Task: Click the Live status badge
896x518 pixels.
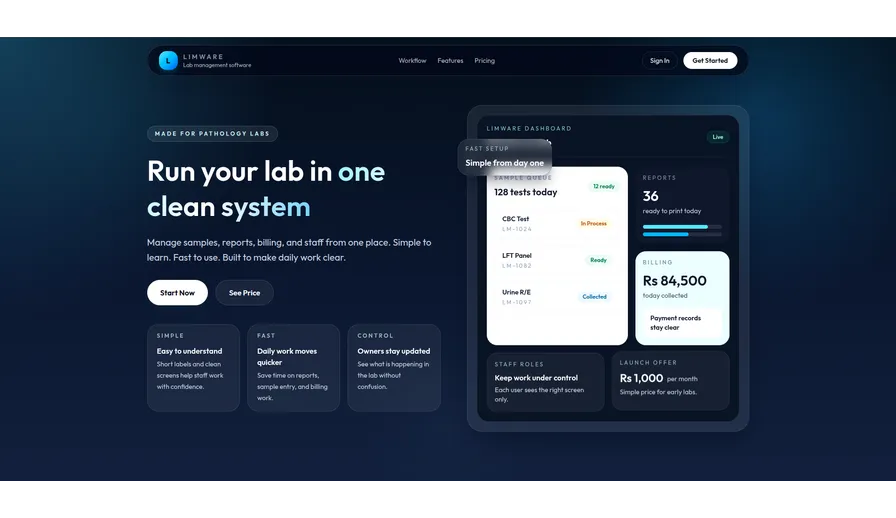Action: (718, 137)
